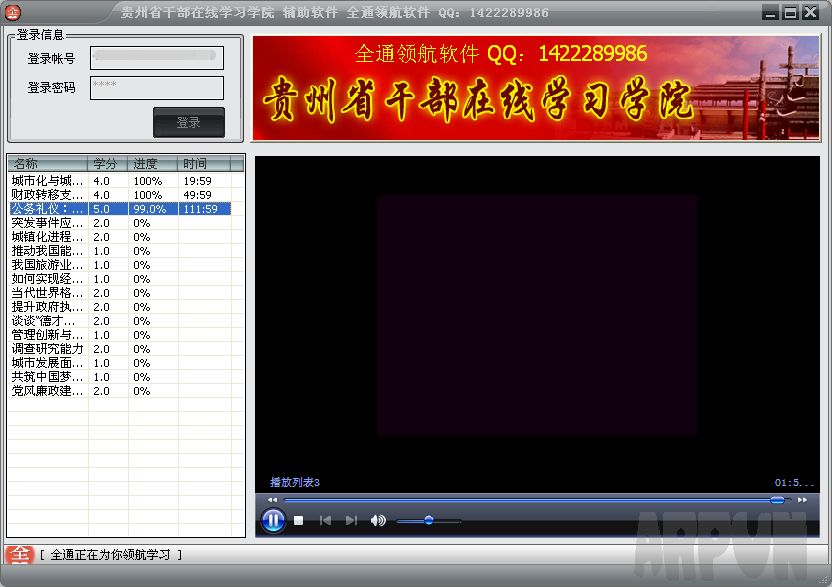832x587 pixels.
Task: Click inside the 登录密码 password field
Action: (155, 88)
